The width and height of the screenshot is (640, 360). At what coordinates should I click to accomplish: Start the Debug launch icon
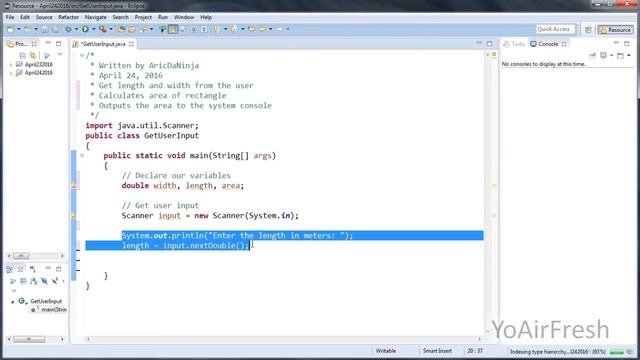point(68,29)
